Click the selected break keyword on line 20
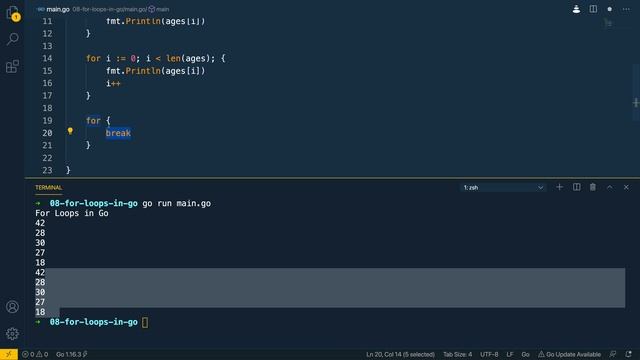 tap(118, 133)
